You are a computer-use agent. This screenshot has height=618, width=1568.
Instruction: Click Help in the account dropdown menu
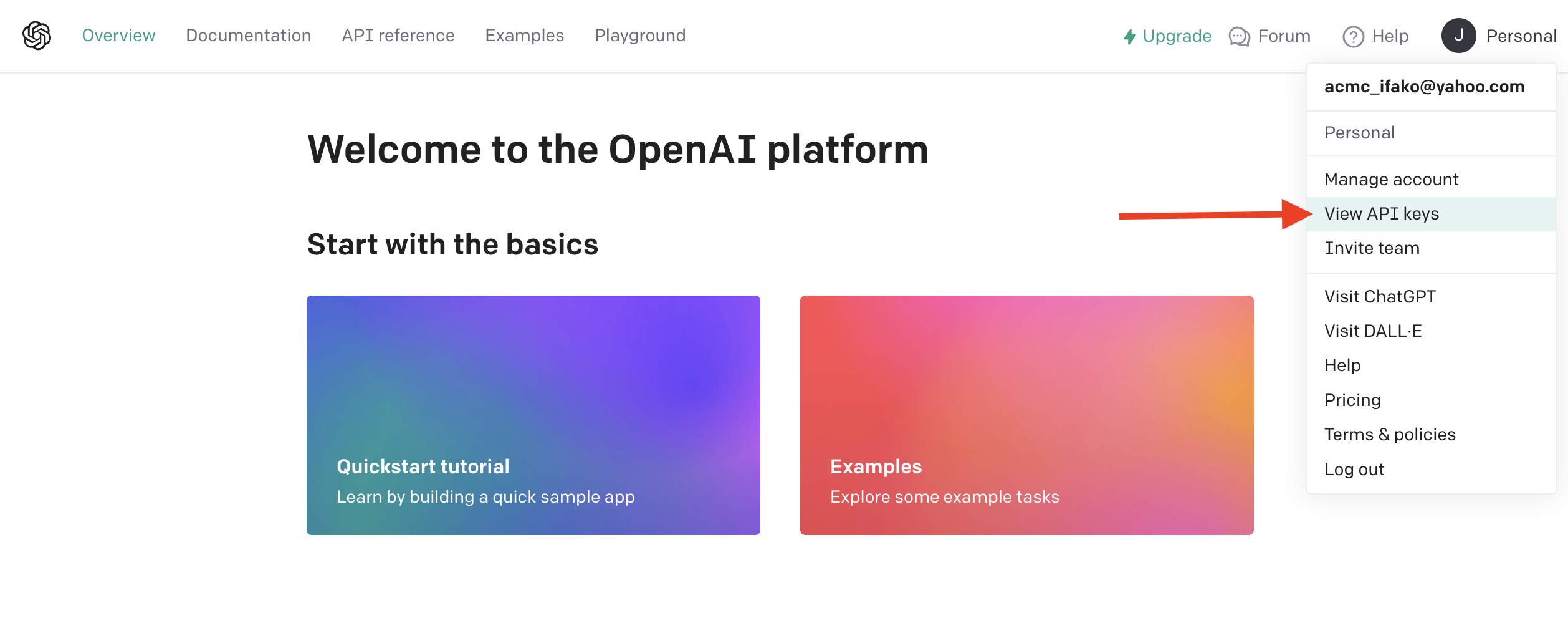(x=1431, y=365)
